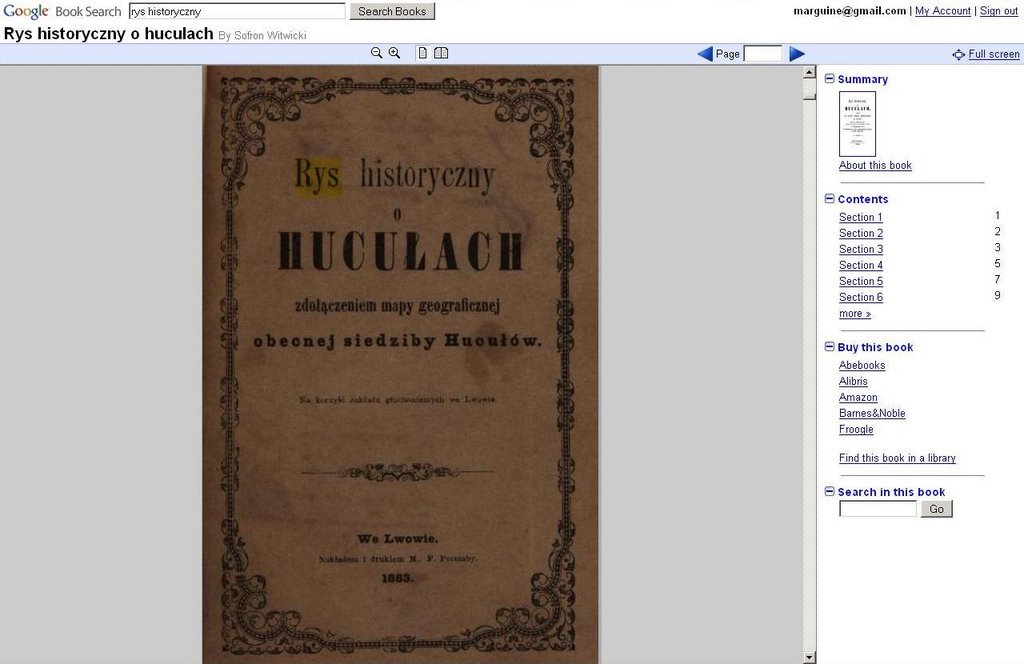Click the scanned book cover page

point(400,364)
